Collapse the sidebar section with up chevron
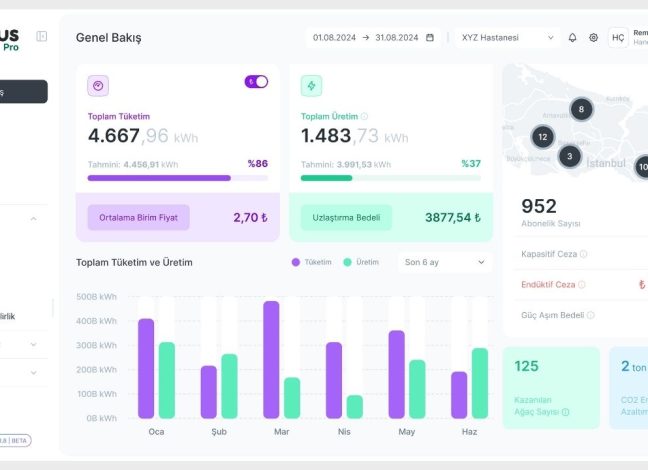 [33, 219]
